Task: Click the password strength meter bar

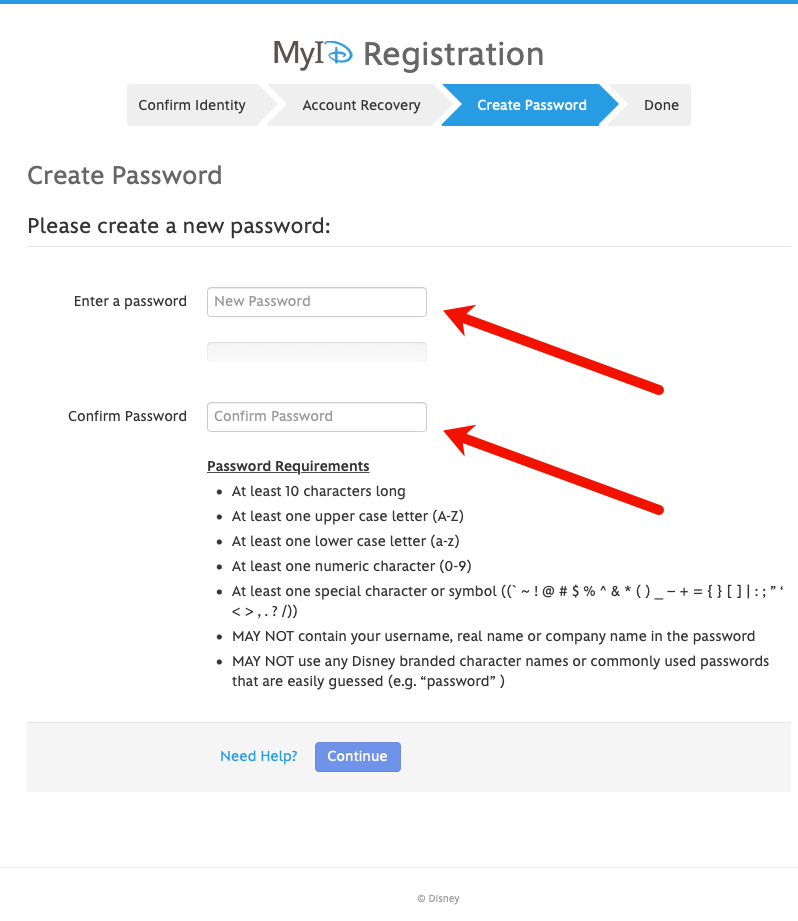Action: [x=316, y=351]
